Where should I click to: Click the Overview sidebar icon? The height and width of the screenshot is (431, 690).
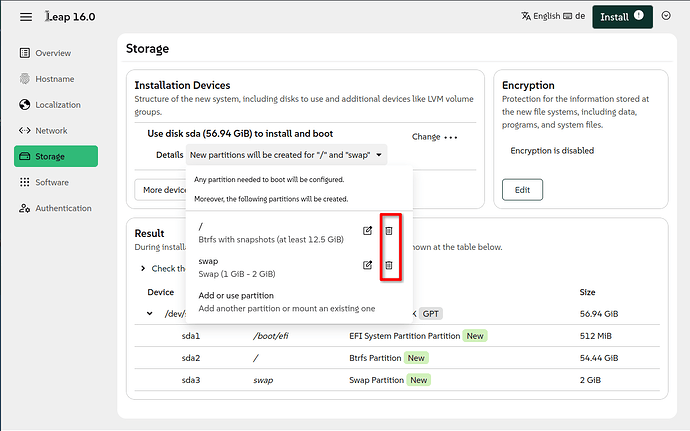tap(25, 53)
